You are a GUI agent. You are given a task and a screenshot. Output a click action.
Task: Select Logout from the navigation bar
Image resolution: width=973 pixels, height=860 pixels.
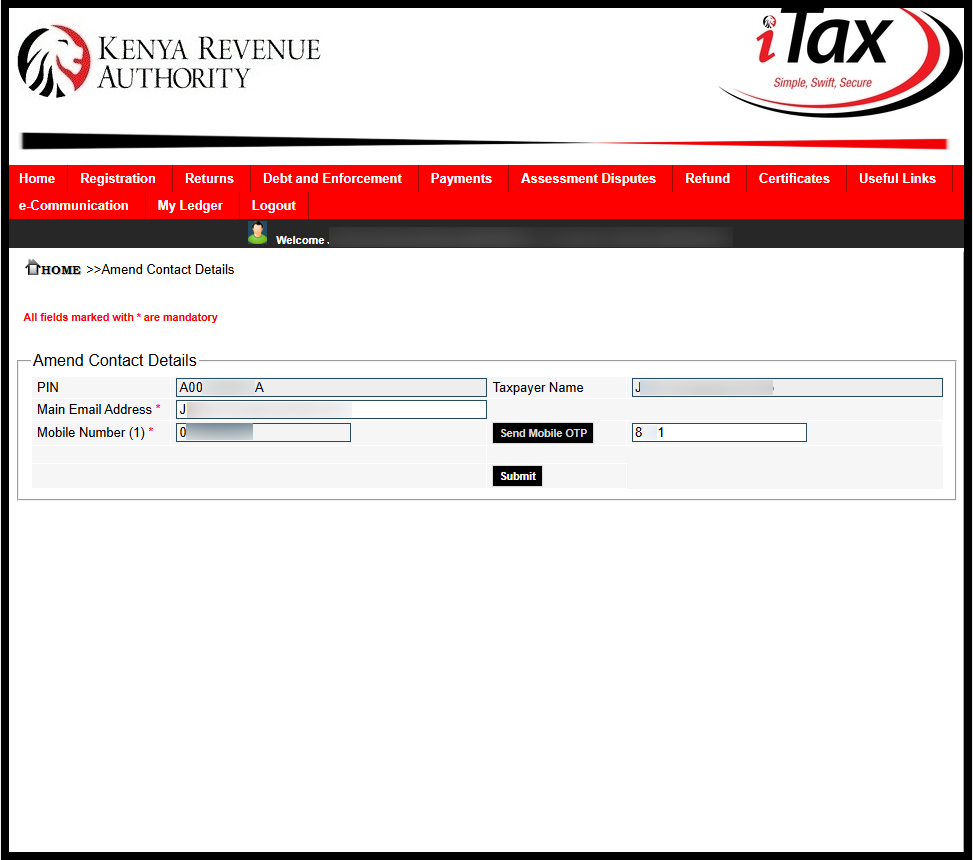point(273,205)
